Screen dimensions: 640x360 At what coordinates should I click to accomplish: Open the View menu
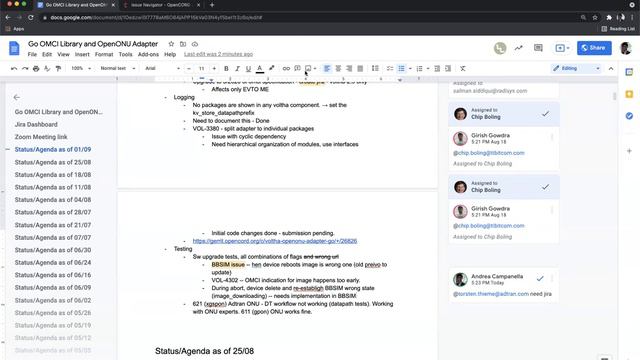pyautogui.click(x=63, y=54)
